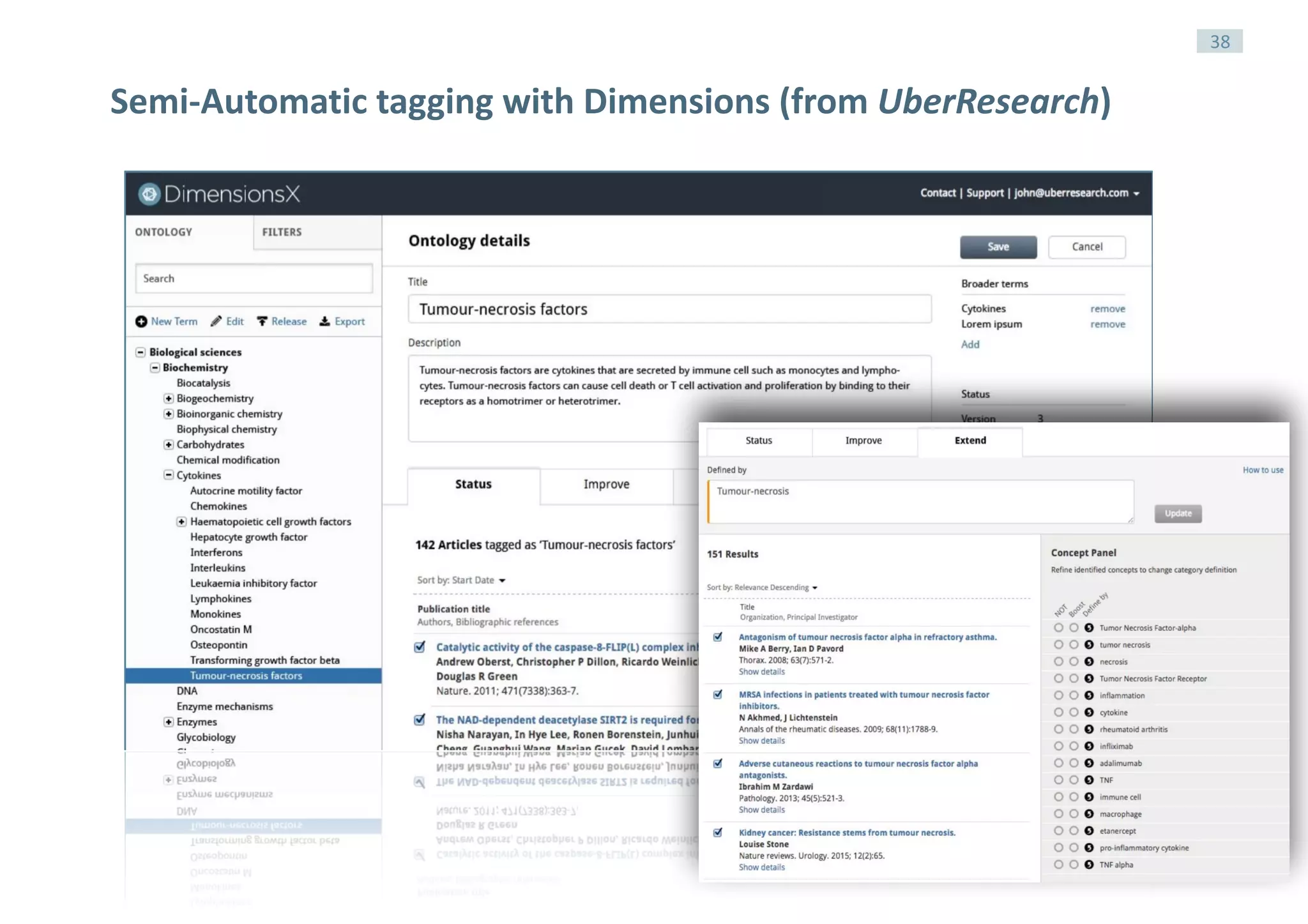Click the Update button

[1178, 513]
